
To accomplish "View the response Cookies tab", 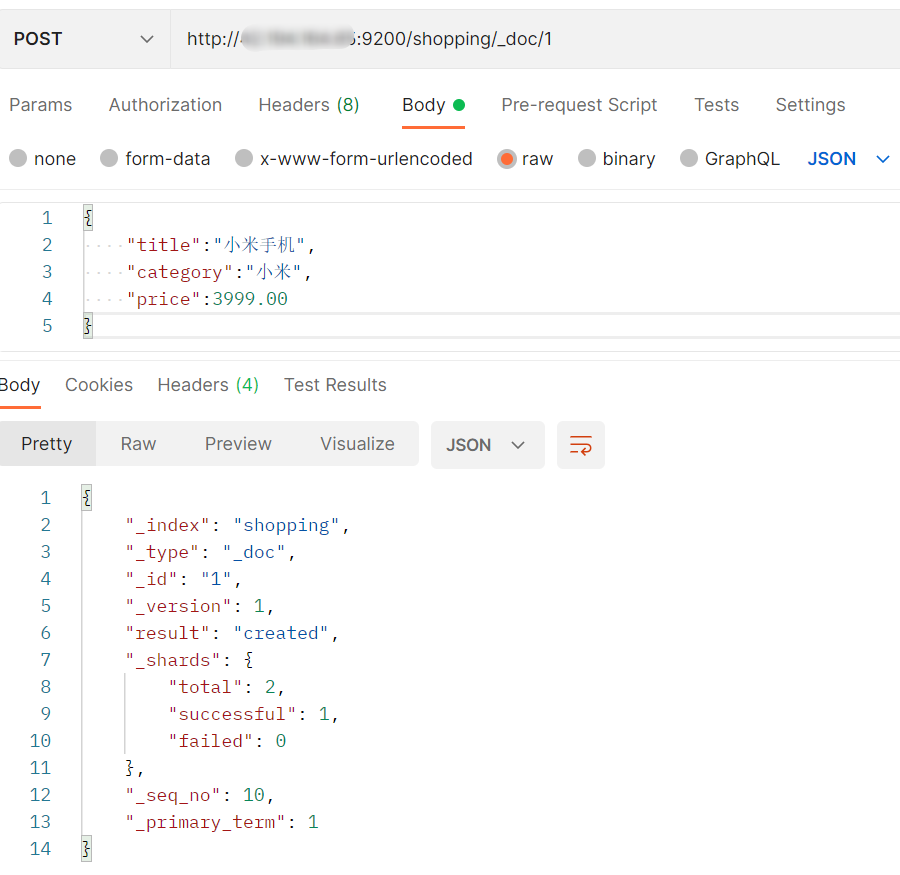I will coord(99,385).
